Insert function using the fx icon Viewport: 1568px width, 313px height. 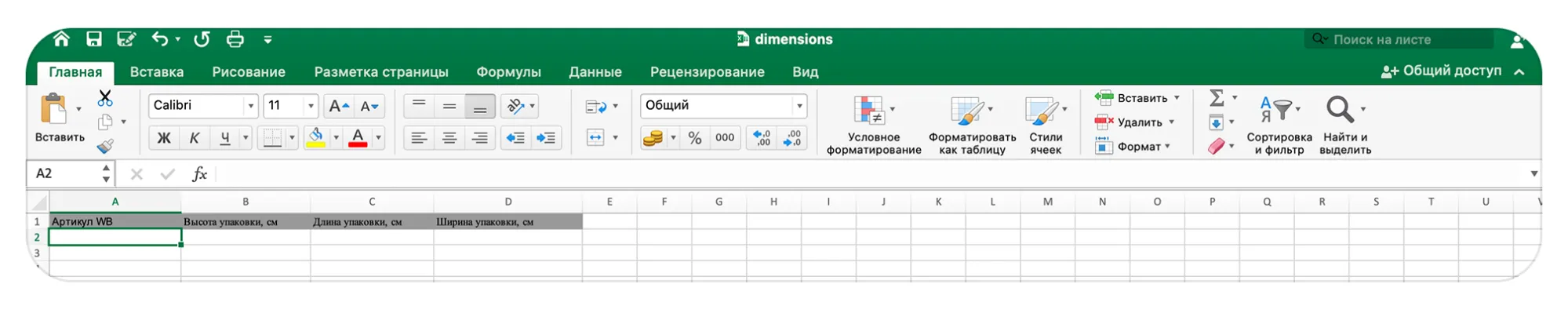click(x=199, y=174)
